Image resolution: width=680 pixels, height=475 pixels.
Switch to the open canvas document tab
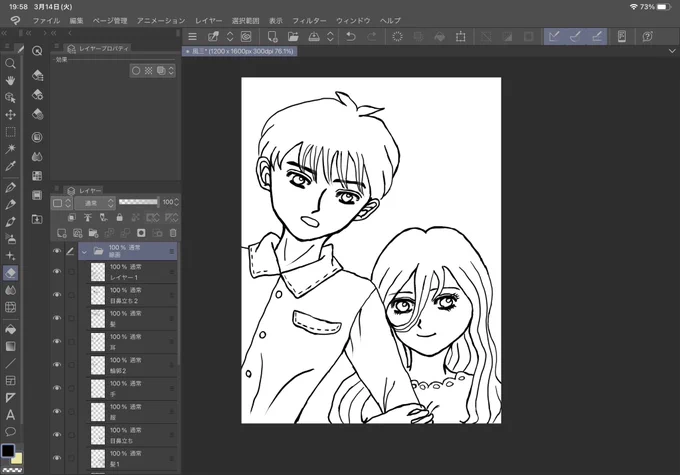coord(240,51)
